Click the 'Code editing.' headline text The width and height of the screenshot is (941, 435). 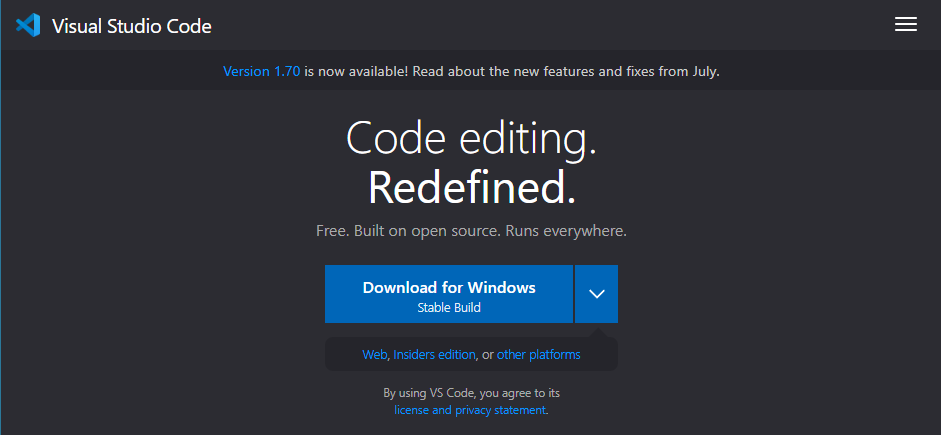471,139
